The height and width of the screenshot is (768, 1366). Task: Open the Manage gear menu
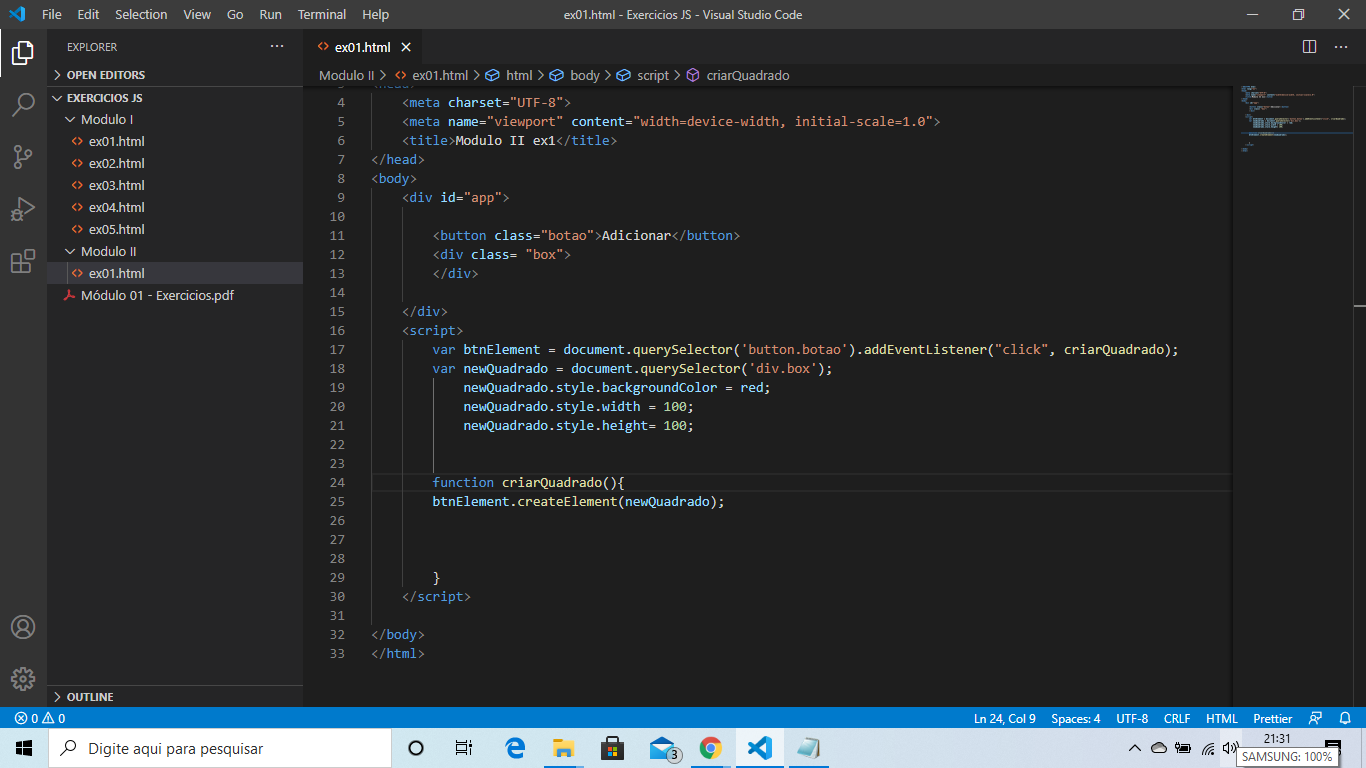23,679
